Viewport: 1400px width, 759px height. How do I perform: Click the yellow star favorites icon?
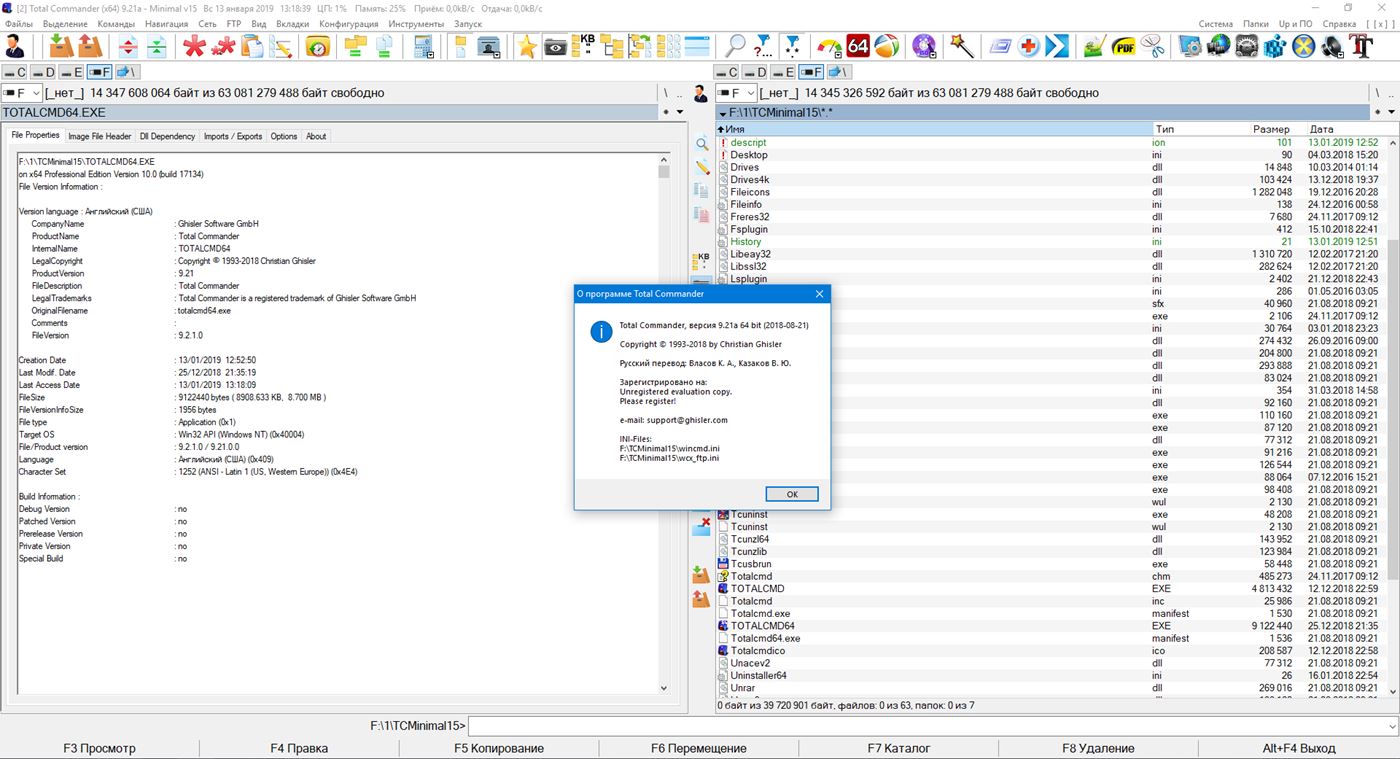tap(527, 46)
